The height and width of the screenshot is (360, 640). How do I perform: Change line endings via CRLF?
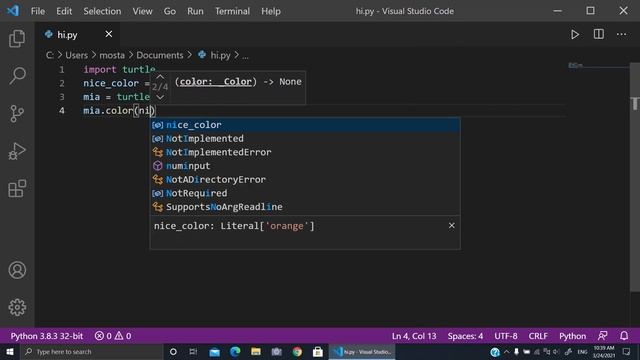[x=538, y=336]
